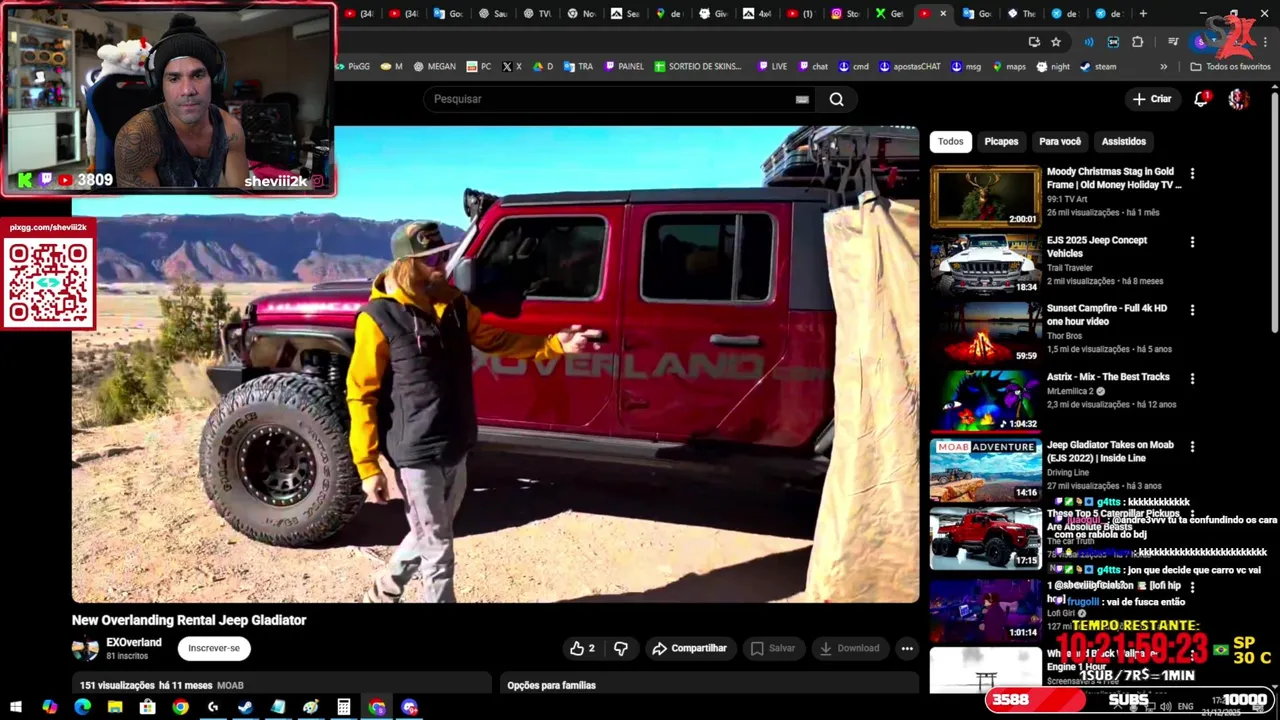Open the Moody Christmas Stag thumbnail
Screen dimensions: 1280x720
click(x=986, y=197)
